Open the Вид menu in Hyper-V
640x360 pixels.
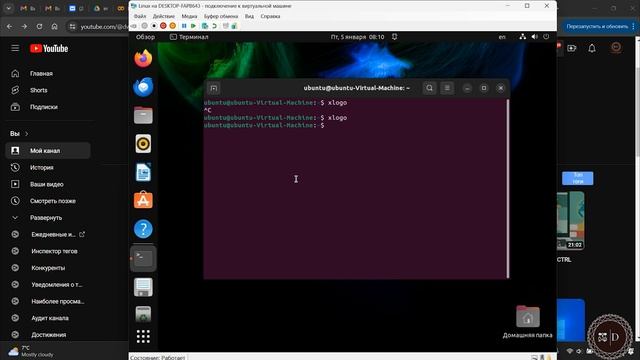pos(249,16)
